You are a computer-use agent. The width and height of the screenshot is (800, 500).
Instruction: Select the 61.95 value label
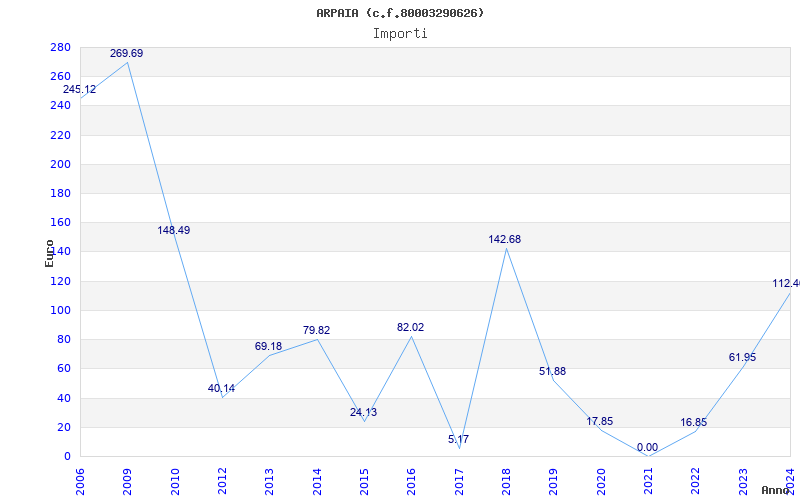click(742, 358)
